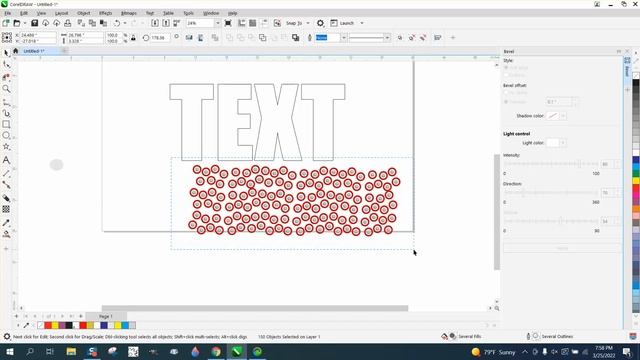Image resolution: width=640 pixels, height=360 pixels.
Task: Select the Eyedropper tool in toolbox
Action: coord(7,223)
